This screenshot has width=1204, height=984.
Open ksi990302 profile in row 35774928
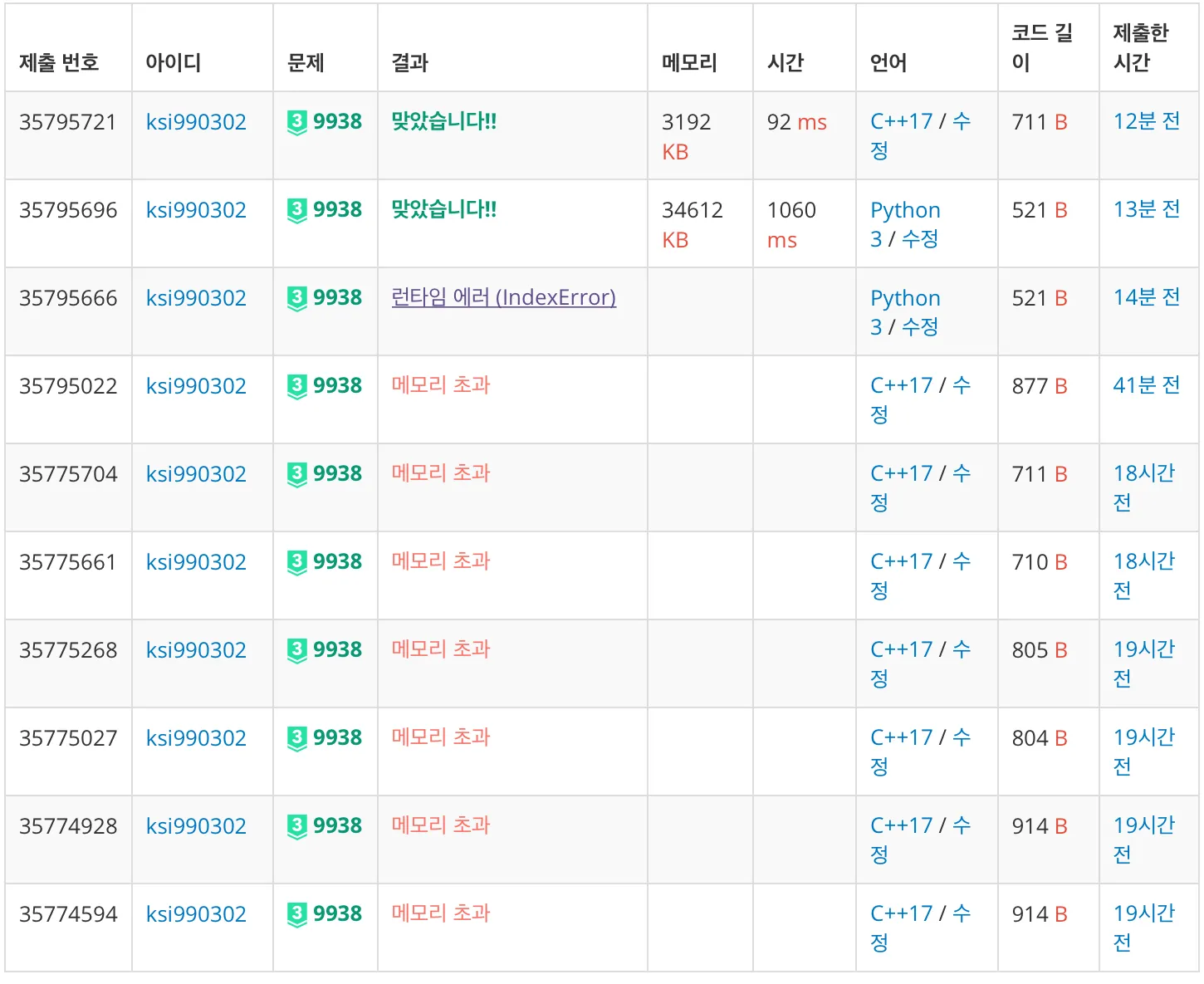click(196, 826)
